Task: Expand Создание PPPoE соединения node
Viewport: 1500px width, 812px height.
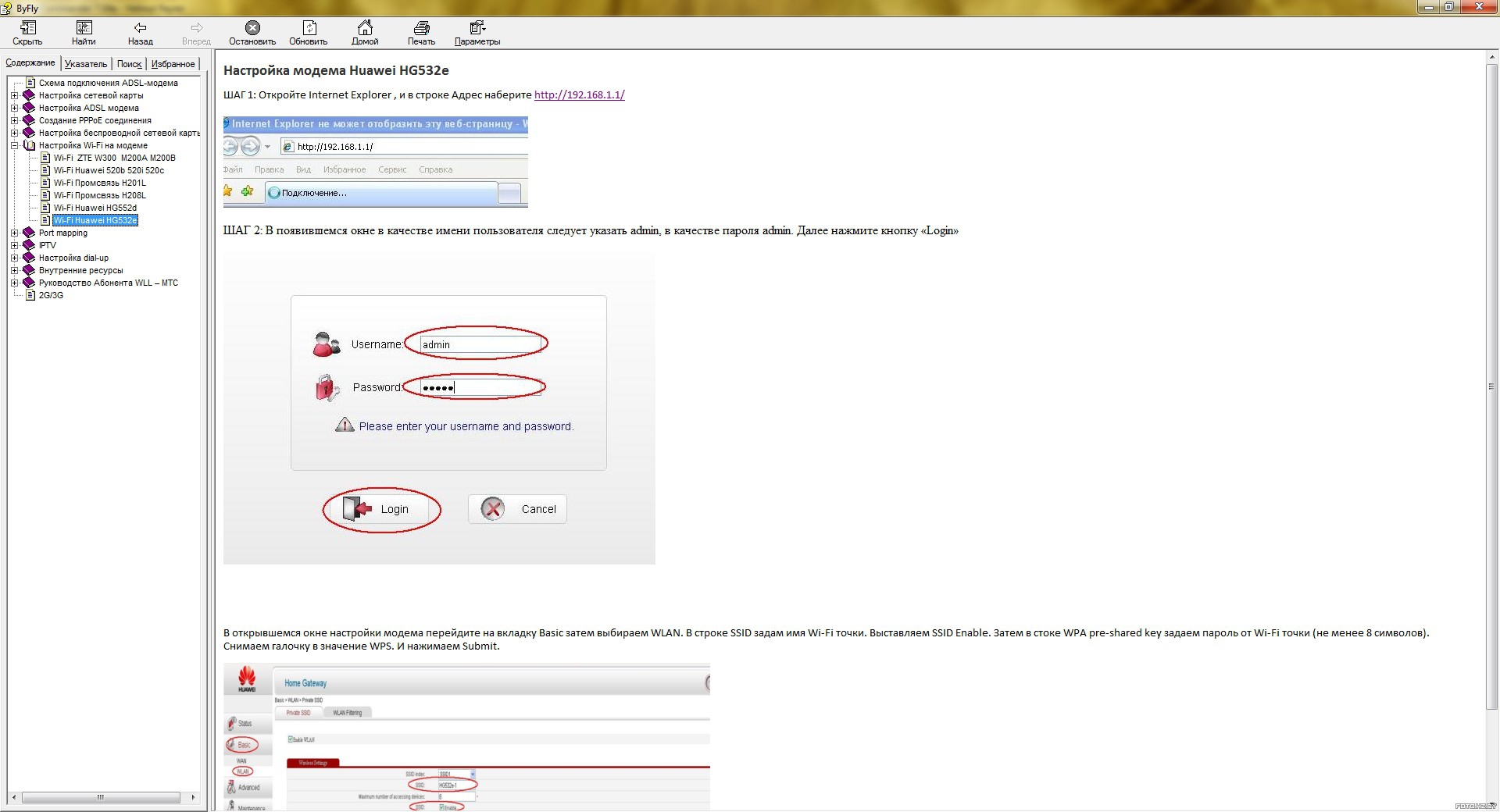Action: [x=14, y=120]
